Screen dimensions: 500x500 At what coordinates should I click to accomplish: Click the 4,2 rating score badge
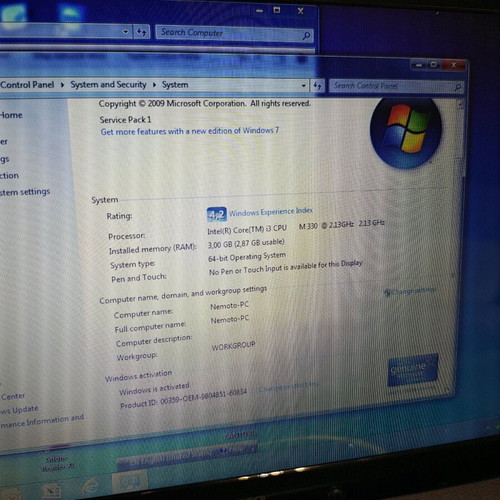point(217,215)
